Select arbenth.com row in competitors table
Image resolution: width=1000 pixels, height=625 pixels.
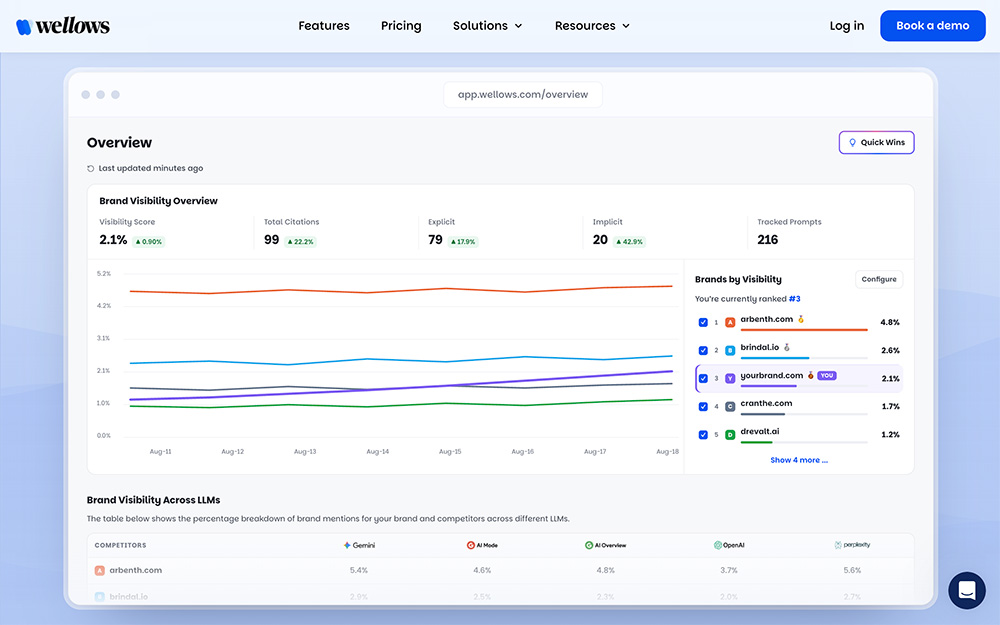coord(501,571)
